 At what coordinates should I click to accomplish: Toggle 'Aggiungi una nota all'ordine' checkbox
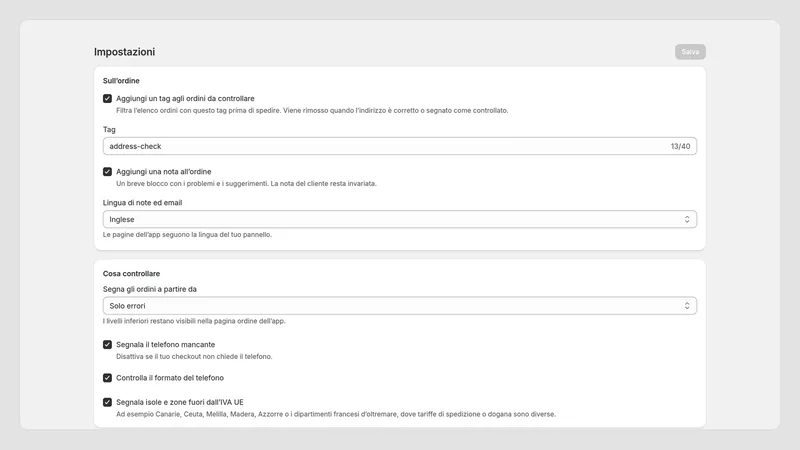[x=107, y=171]
